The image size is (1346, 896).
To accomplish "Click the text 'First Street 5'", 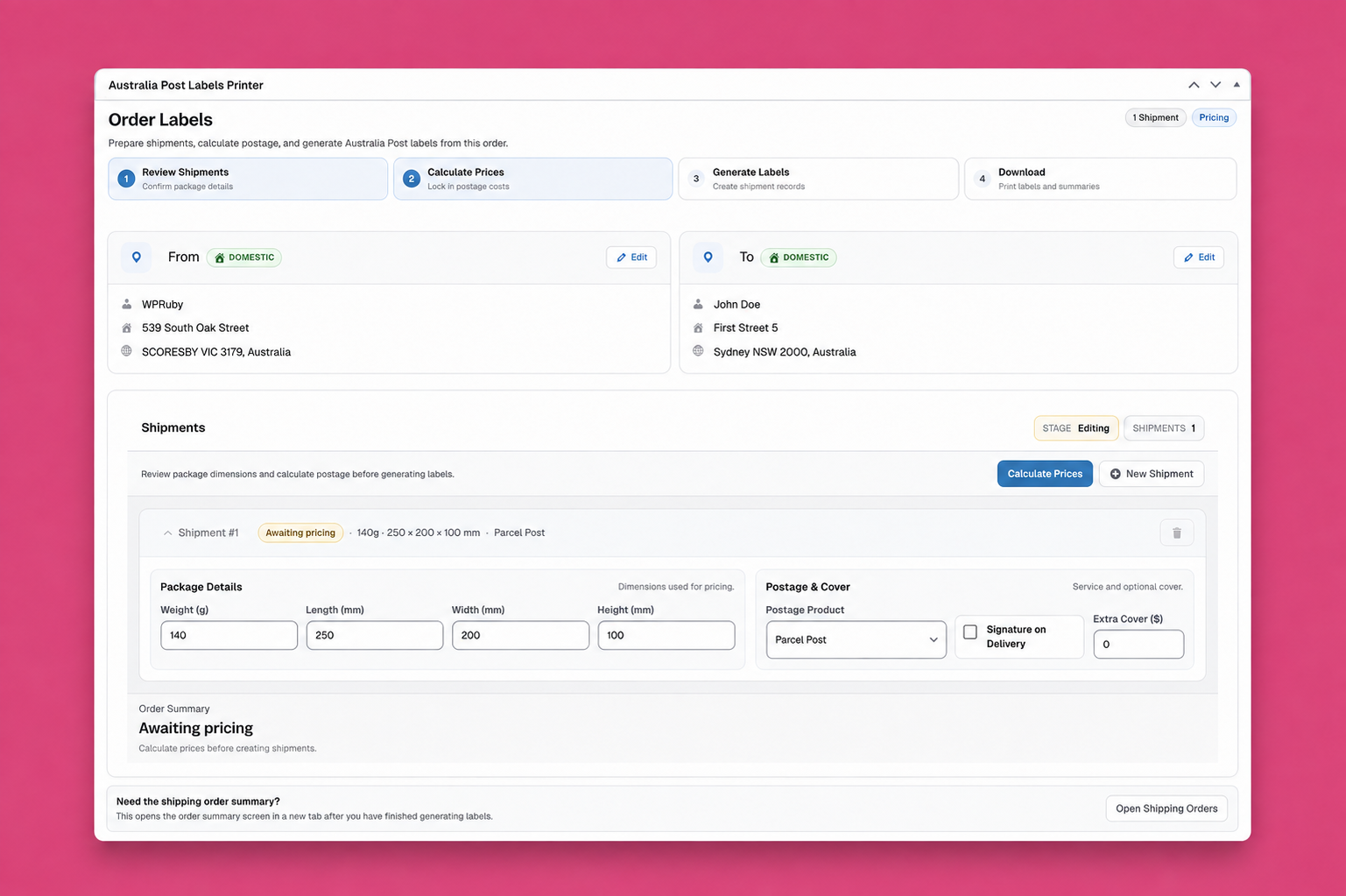I will click(745, 328).
